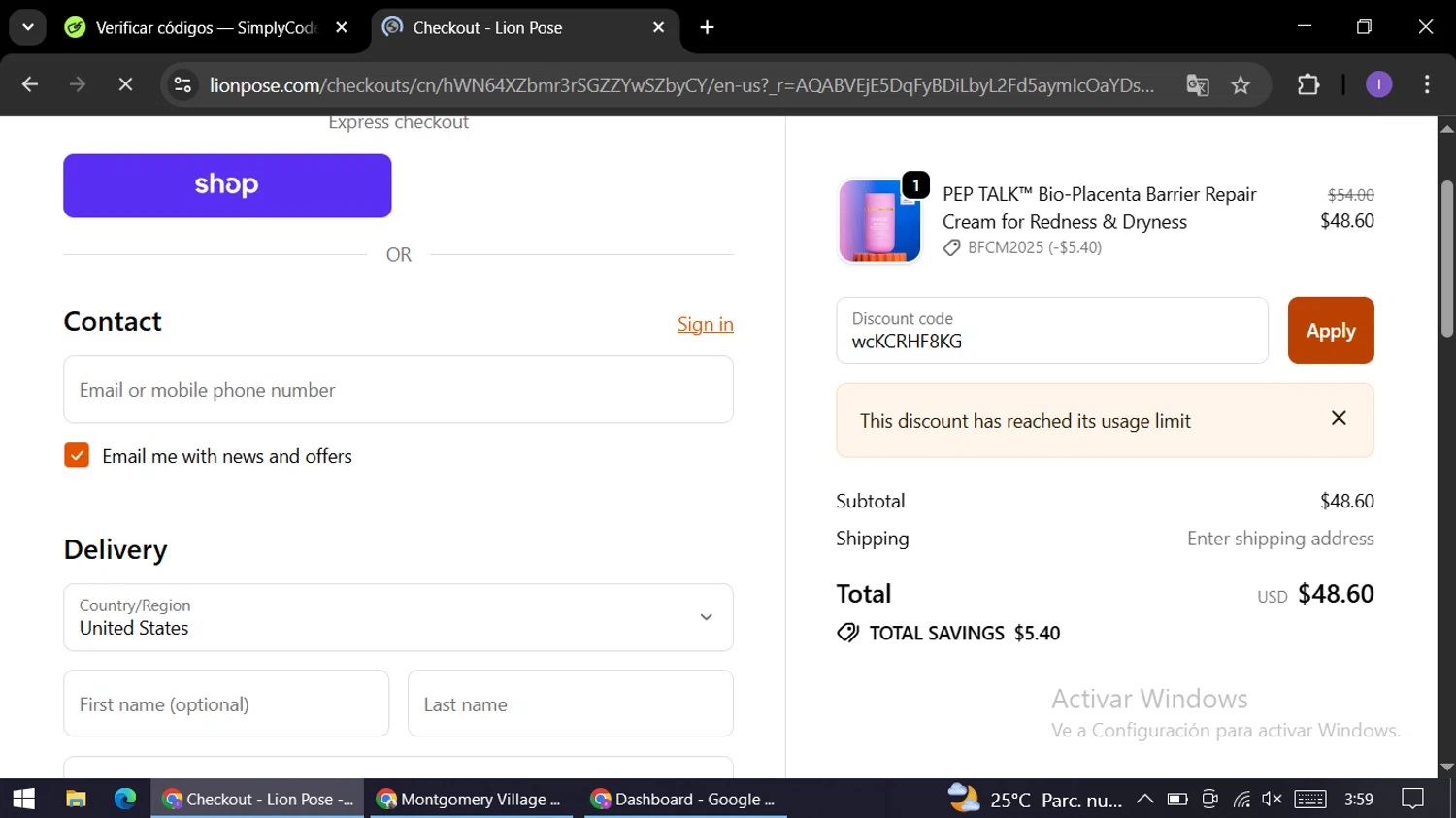Open the weather widget showing 25°C
The image size is (1456, 818).
[x=1035, y=799]
